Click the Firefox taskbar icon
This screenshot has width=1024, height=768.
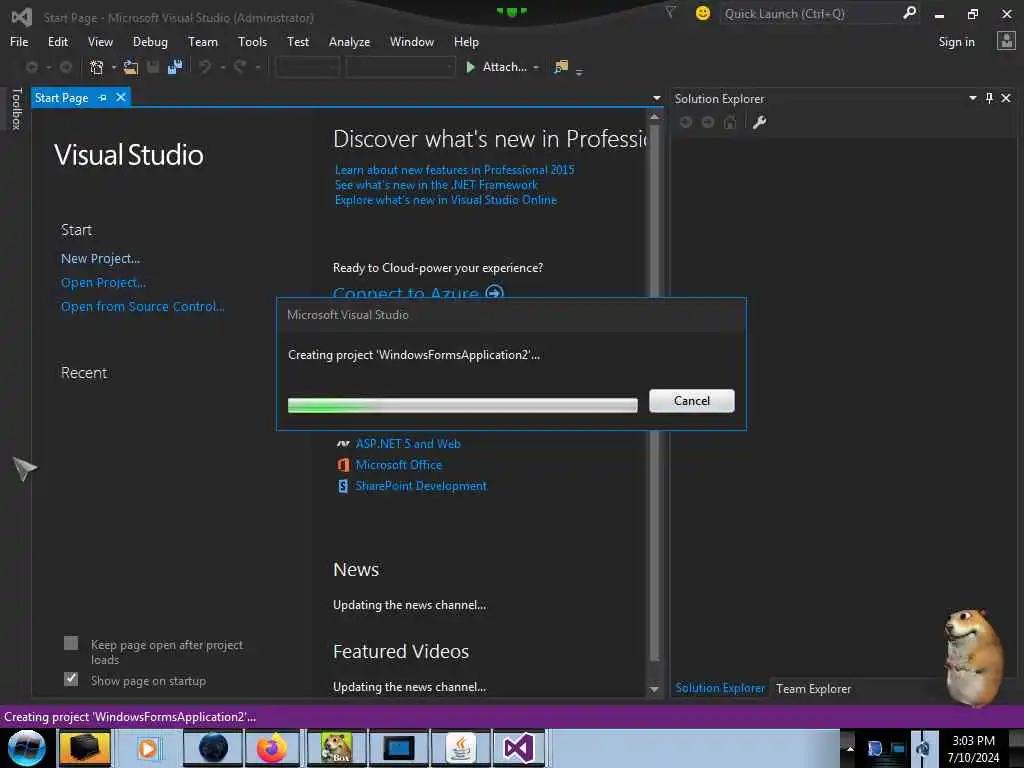click(x=272, y=748)
